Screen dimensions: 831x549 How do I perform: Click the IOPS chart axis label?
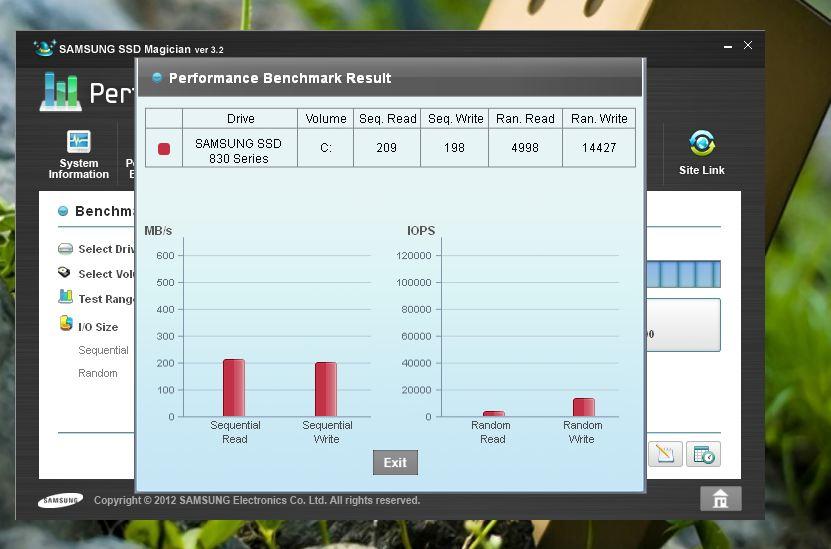(421, 231)
